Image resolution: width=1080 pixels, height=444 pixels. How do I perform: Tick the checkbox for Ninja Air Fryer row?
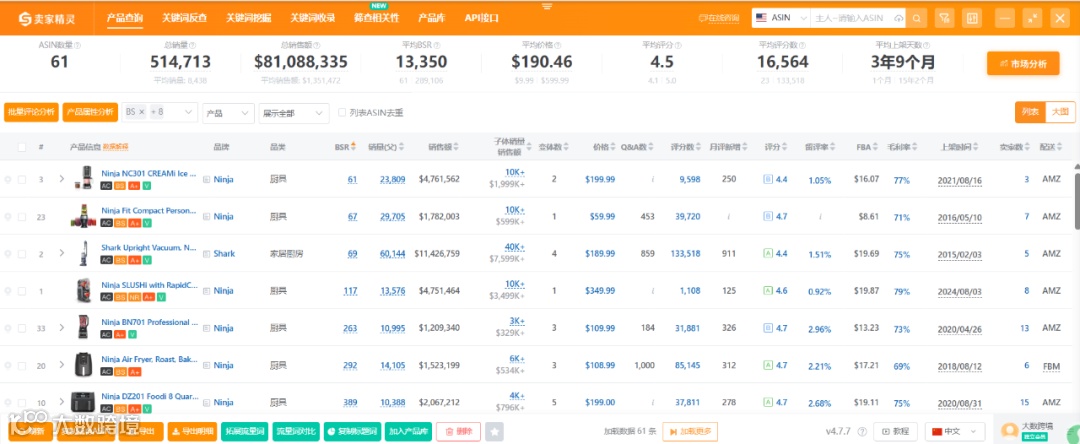pyautogui.click(x=22, y=366)
